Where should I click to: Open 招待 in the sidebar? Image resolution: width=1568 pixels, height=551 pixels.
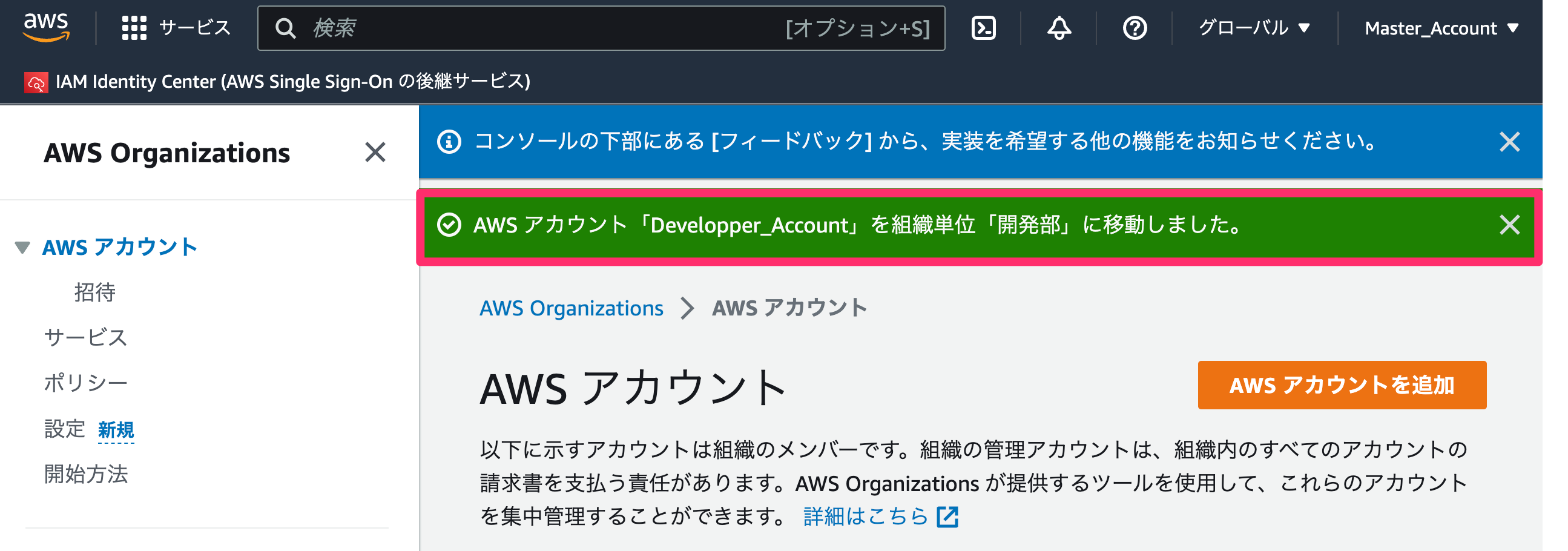(x=95, y=292)
